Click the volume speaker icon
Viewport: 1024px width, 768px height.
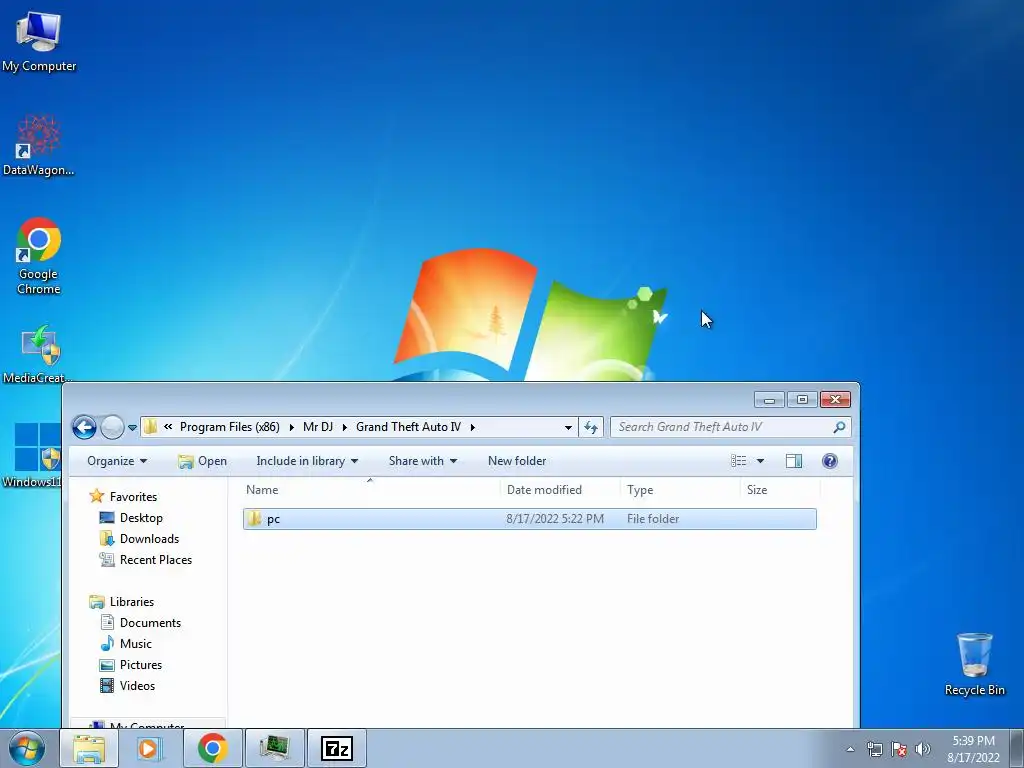tap(922, 749)
